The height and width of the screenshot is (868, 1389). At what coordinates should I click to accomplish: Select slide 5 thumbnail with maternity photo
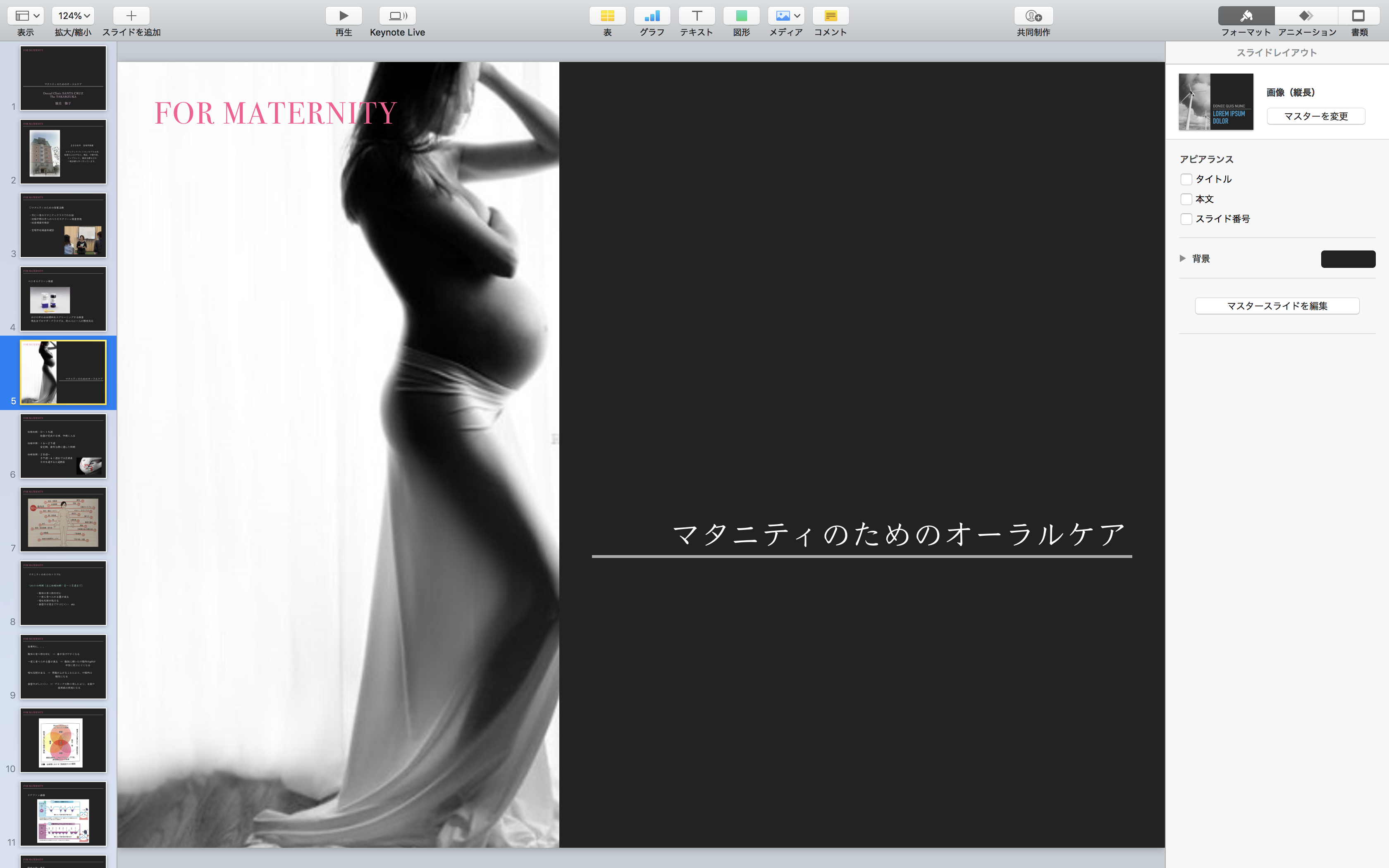tap(63, 372)
